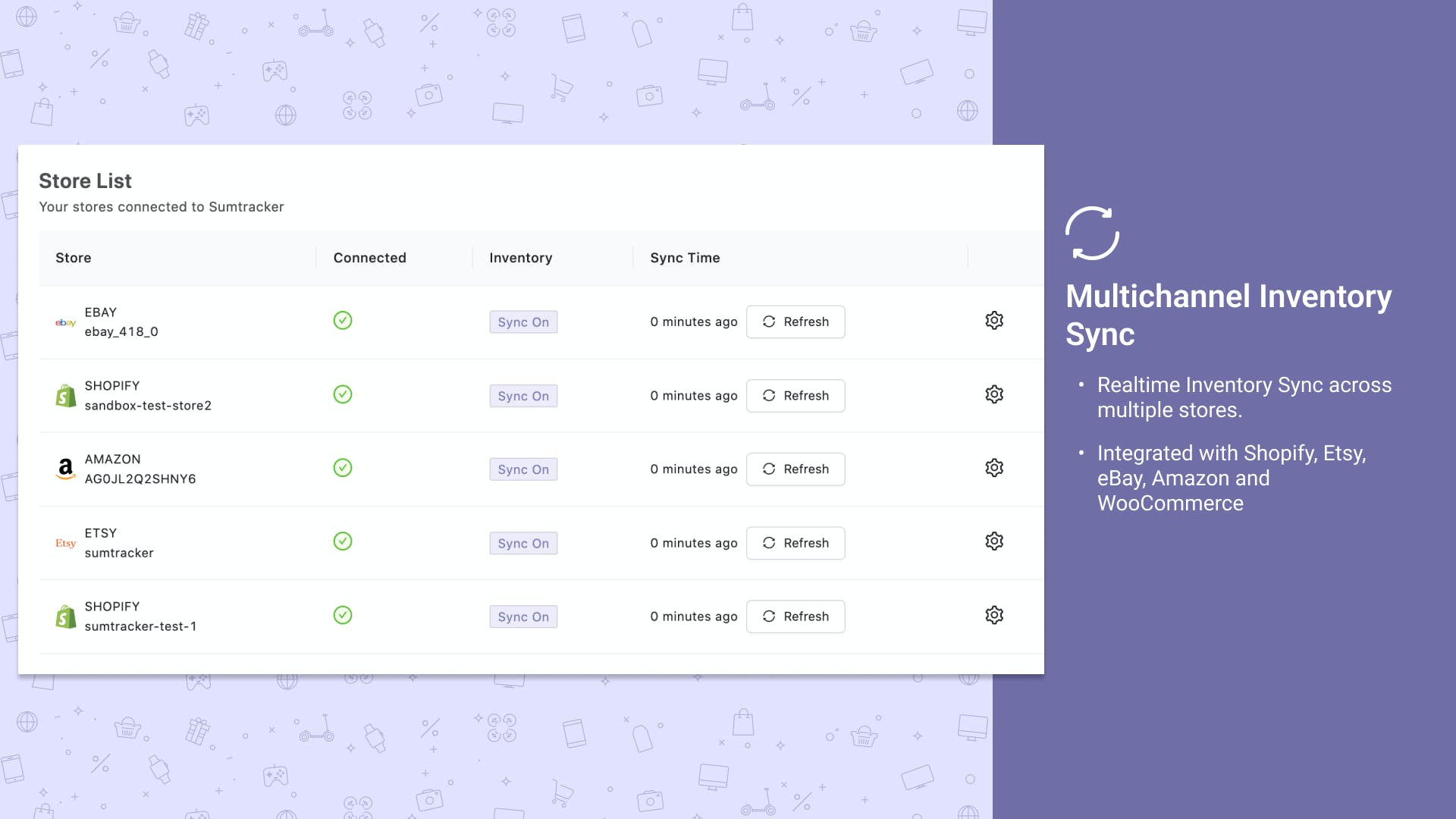
Task: Refresh the Etsy sumtracker sync
Action: coord(795,543)
